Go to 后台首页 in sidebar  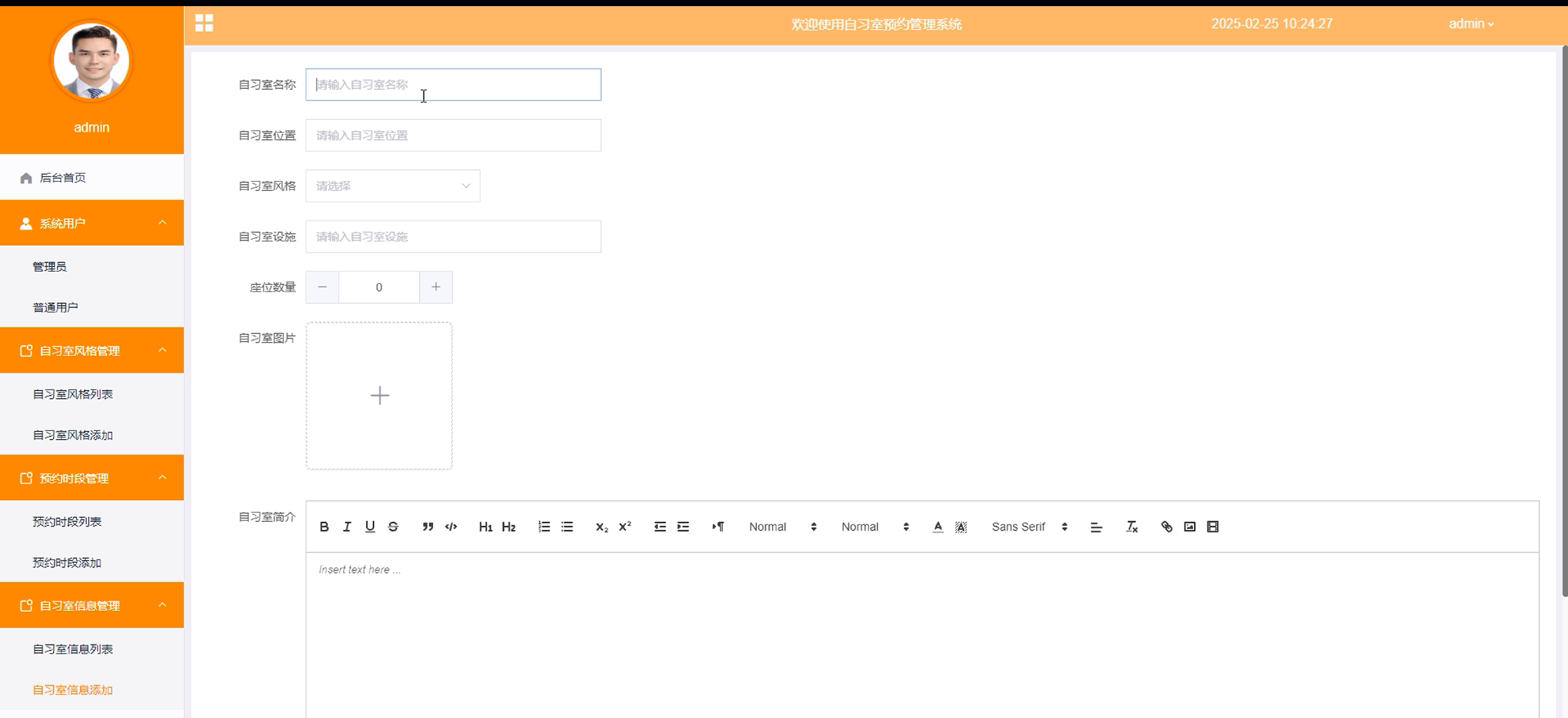pyautogui.click(x=63, y=178)
